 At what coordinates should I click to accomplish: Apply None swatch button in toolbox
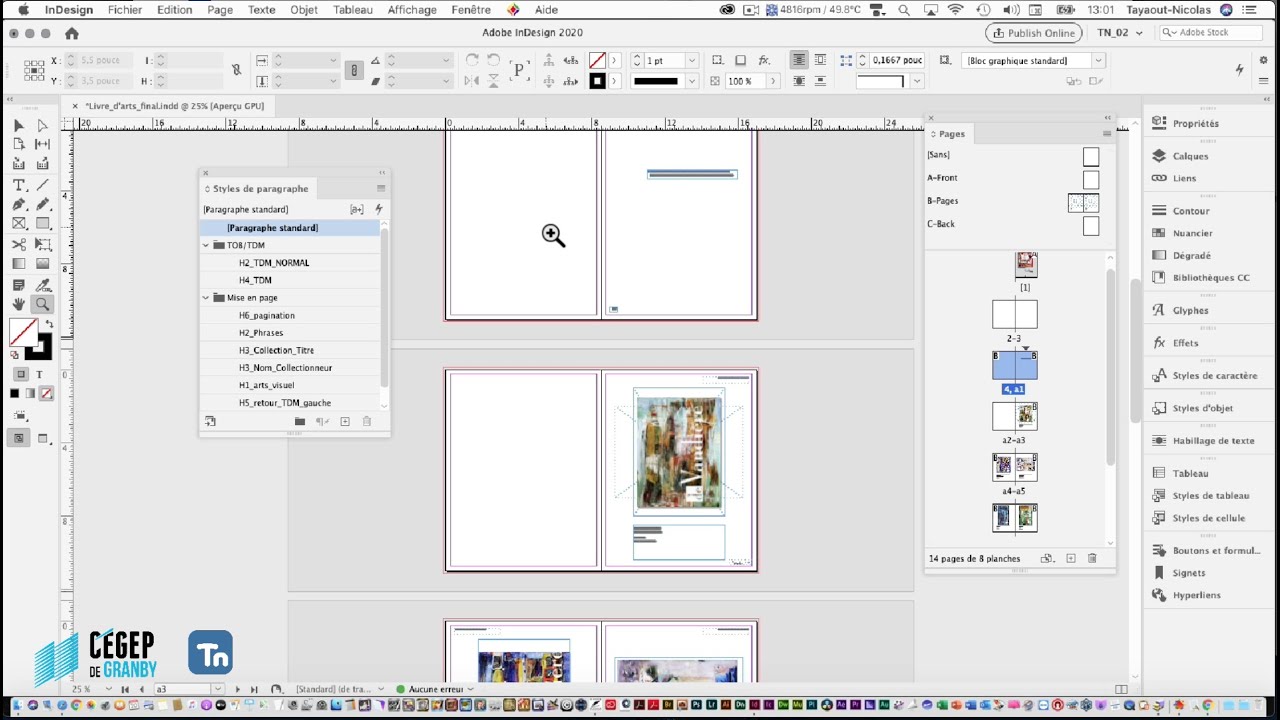46,393
